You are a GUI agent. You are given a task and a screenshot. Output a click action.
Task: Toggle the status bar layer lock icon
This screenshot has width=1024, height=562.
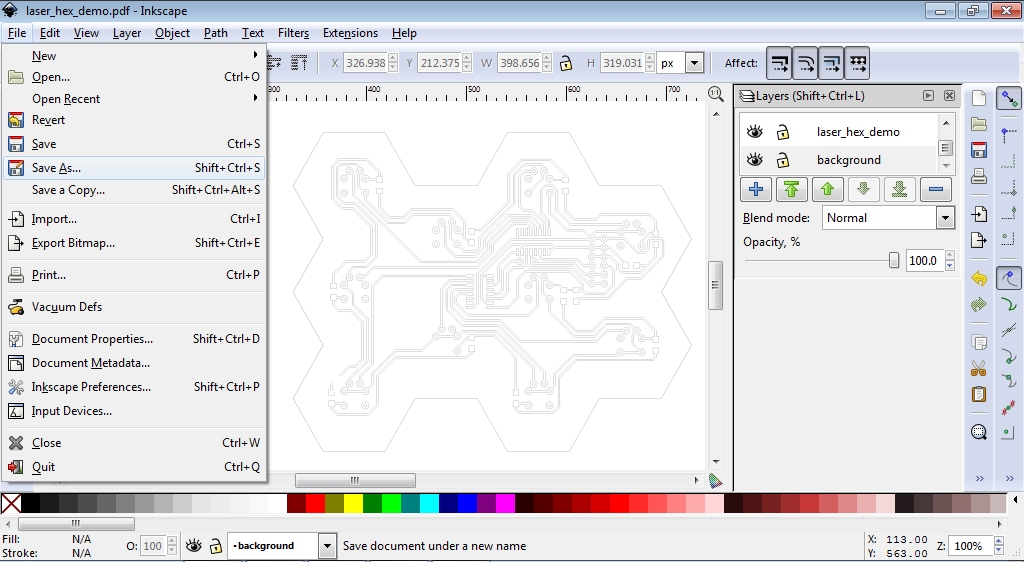pos(216,546)
